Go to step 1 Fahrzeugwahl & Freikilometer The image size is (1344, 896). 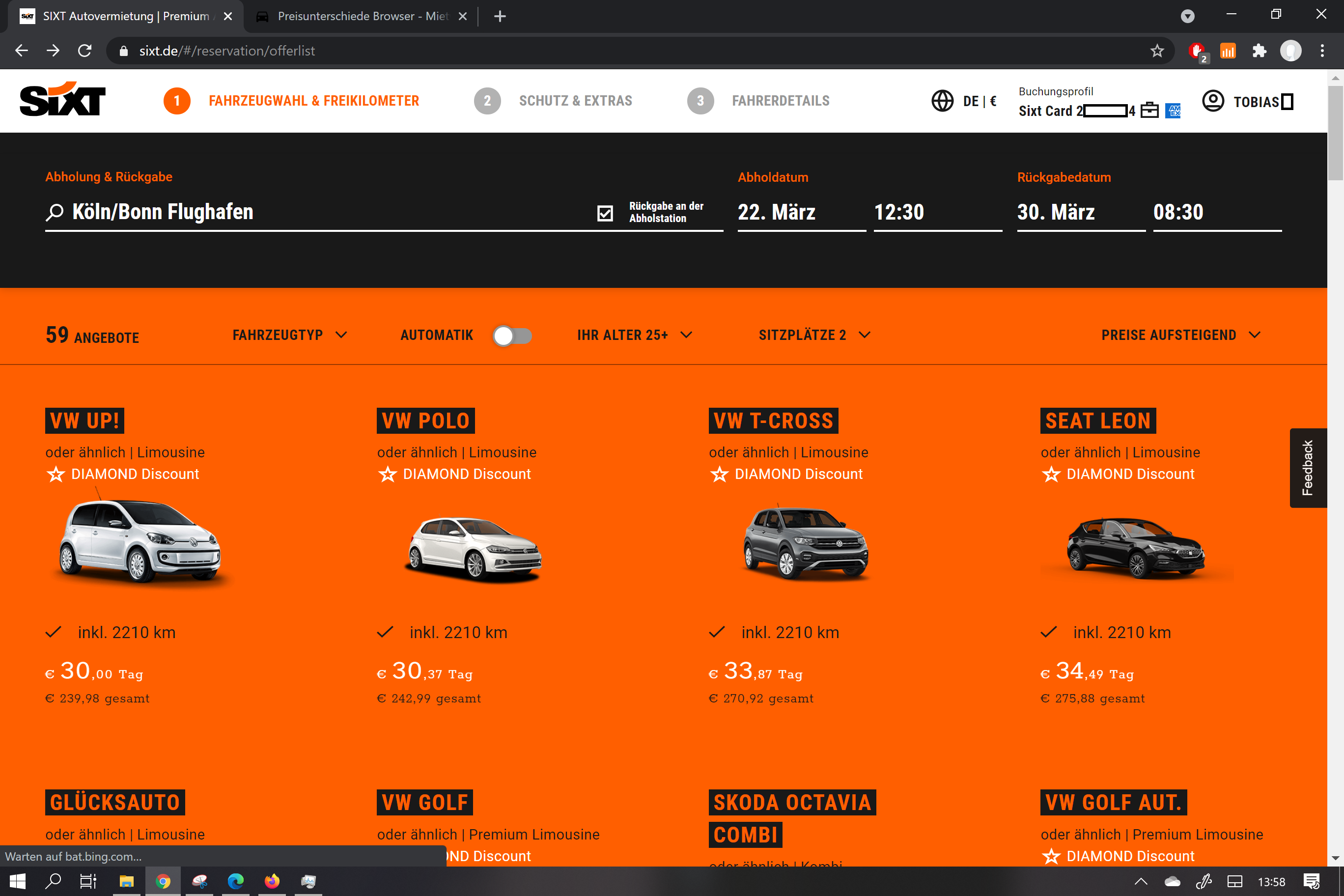click(x=291, y=101)
